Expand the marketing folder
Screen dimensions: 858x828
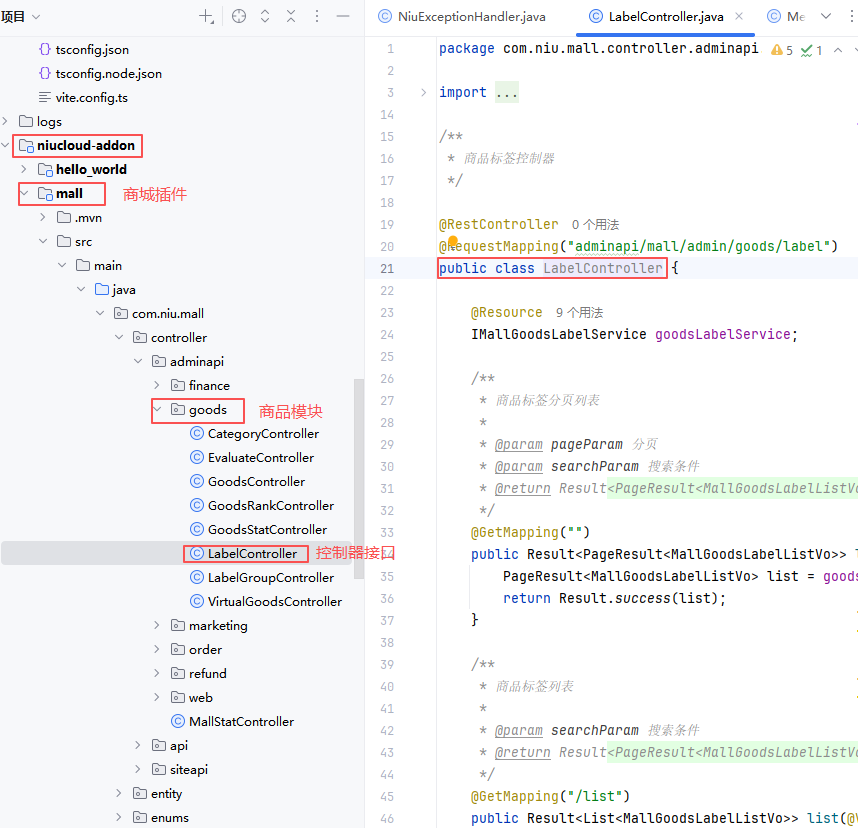[157, 625]
